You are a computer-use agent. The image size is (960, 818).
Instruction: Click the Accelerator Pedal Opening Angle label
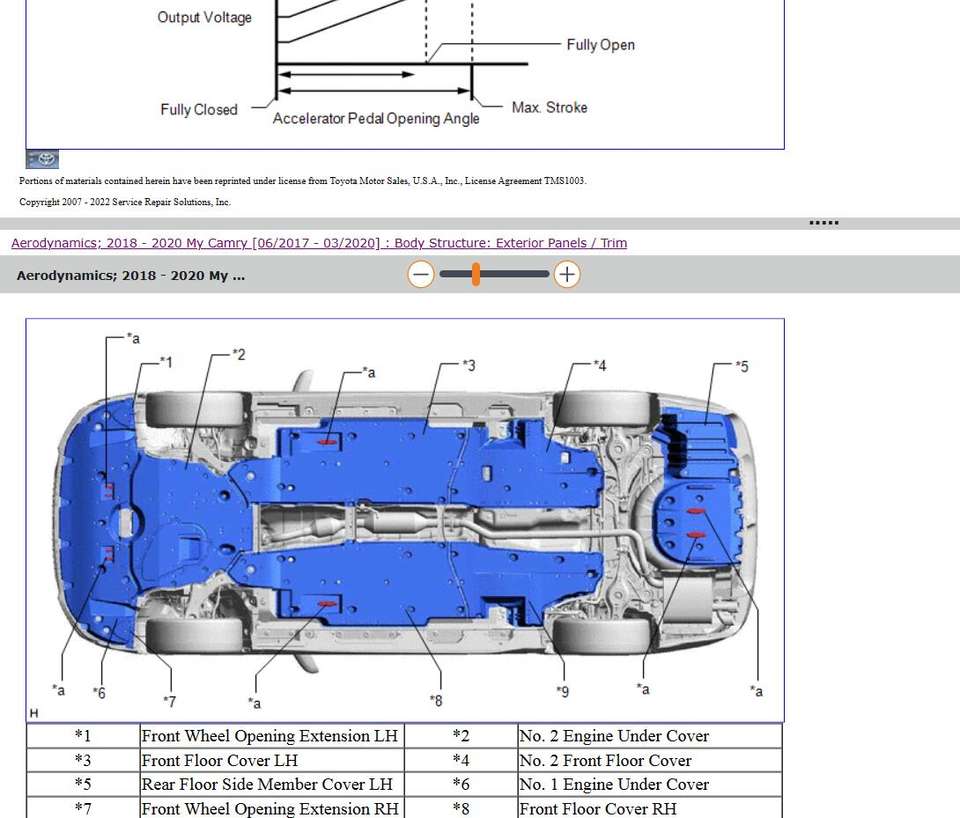376,118
